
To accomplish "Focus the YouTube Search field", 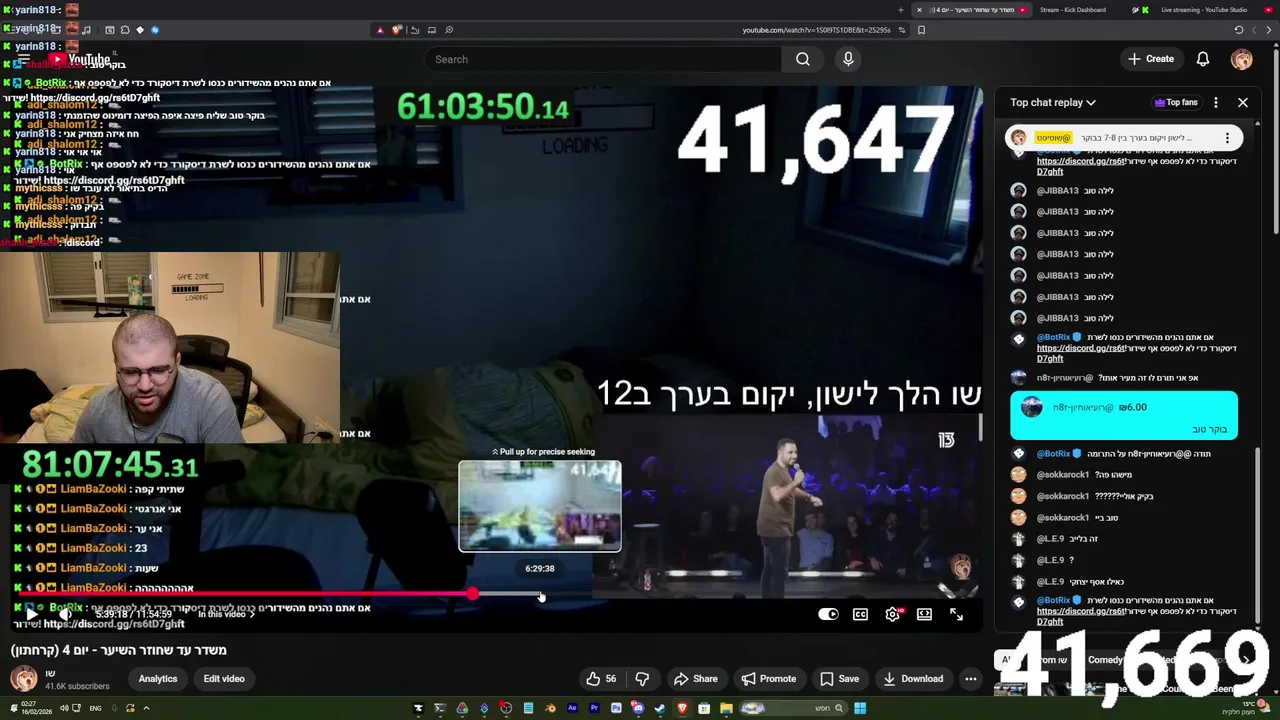I will point(605,59).
